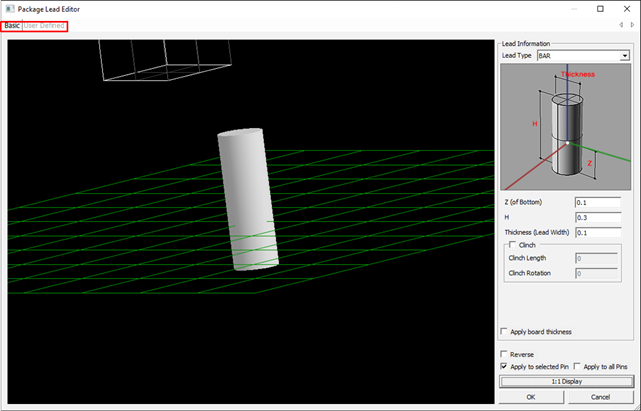Click the Package Lead Editor title bar icon
Image resolution: width=641 pixels, height=411 pixels.
pyautogui.click(x=9, y=9)
